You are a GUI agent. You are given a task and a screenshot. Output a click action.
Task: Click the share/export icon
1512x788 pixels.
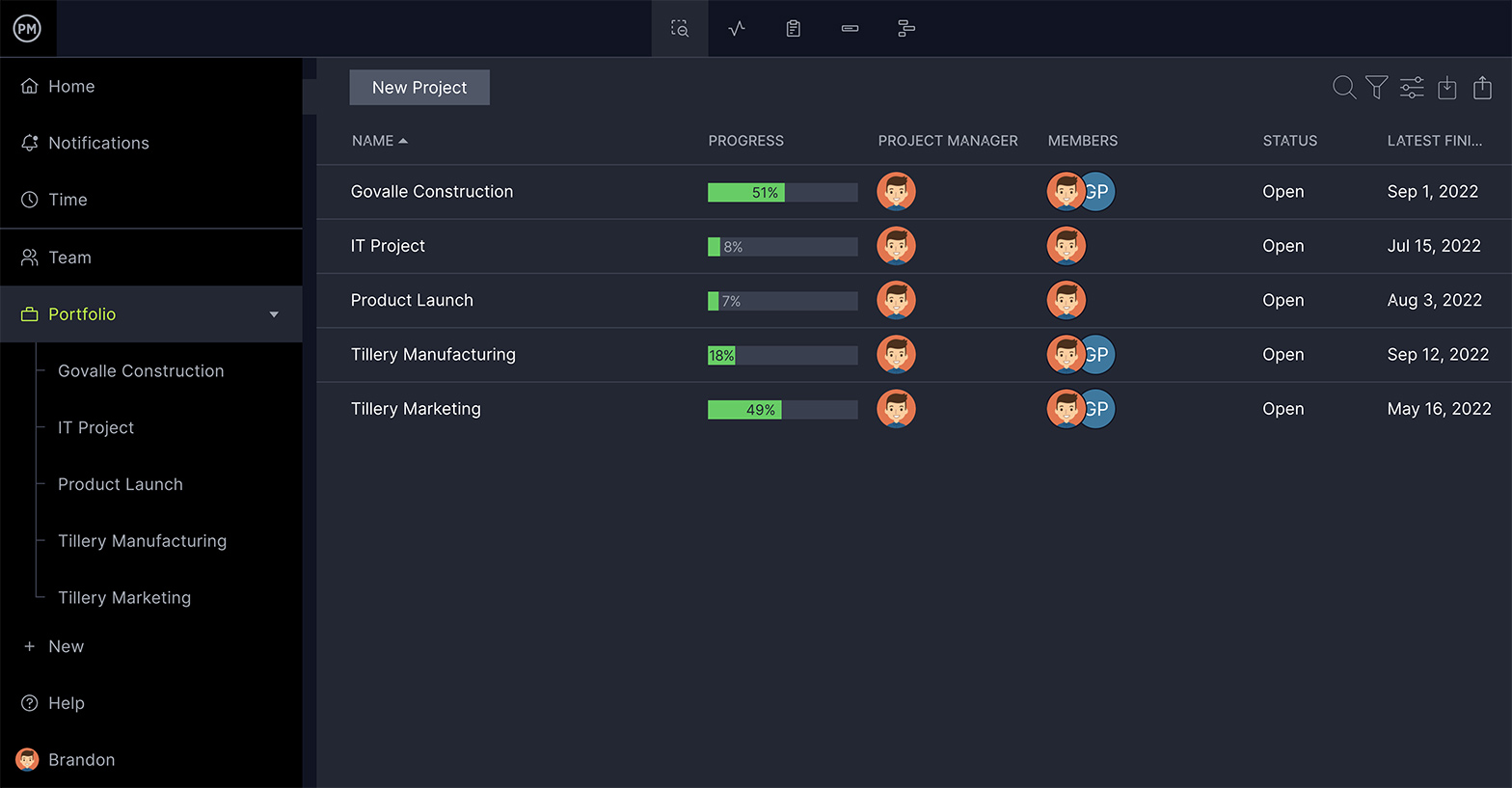(x=1482, y=88)
